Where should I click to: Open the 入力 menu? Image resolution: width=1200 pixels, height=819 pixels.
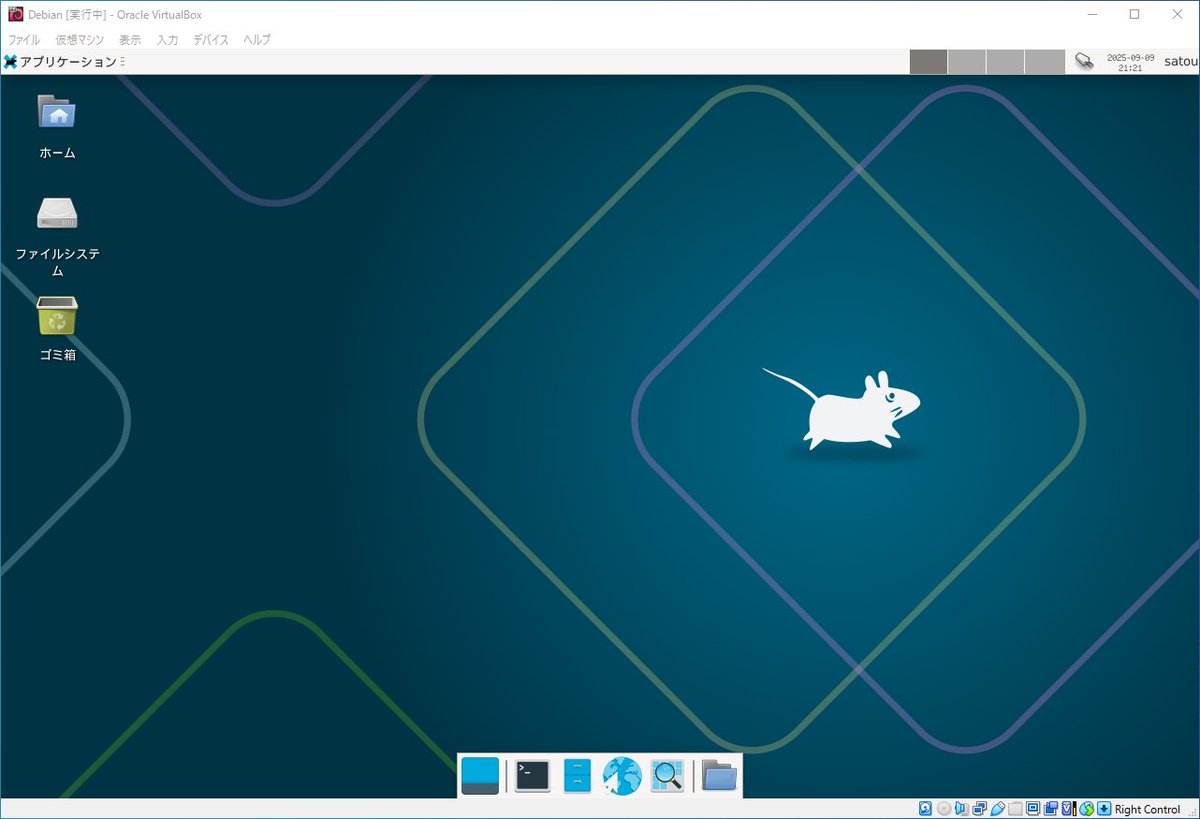[168, 40]
